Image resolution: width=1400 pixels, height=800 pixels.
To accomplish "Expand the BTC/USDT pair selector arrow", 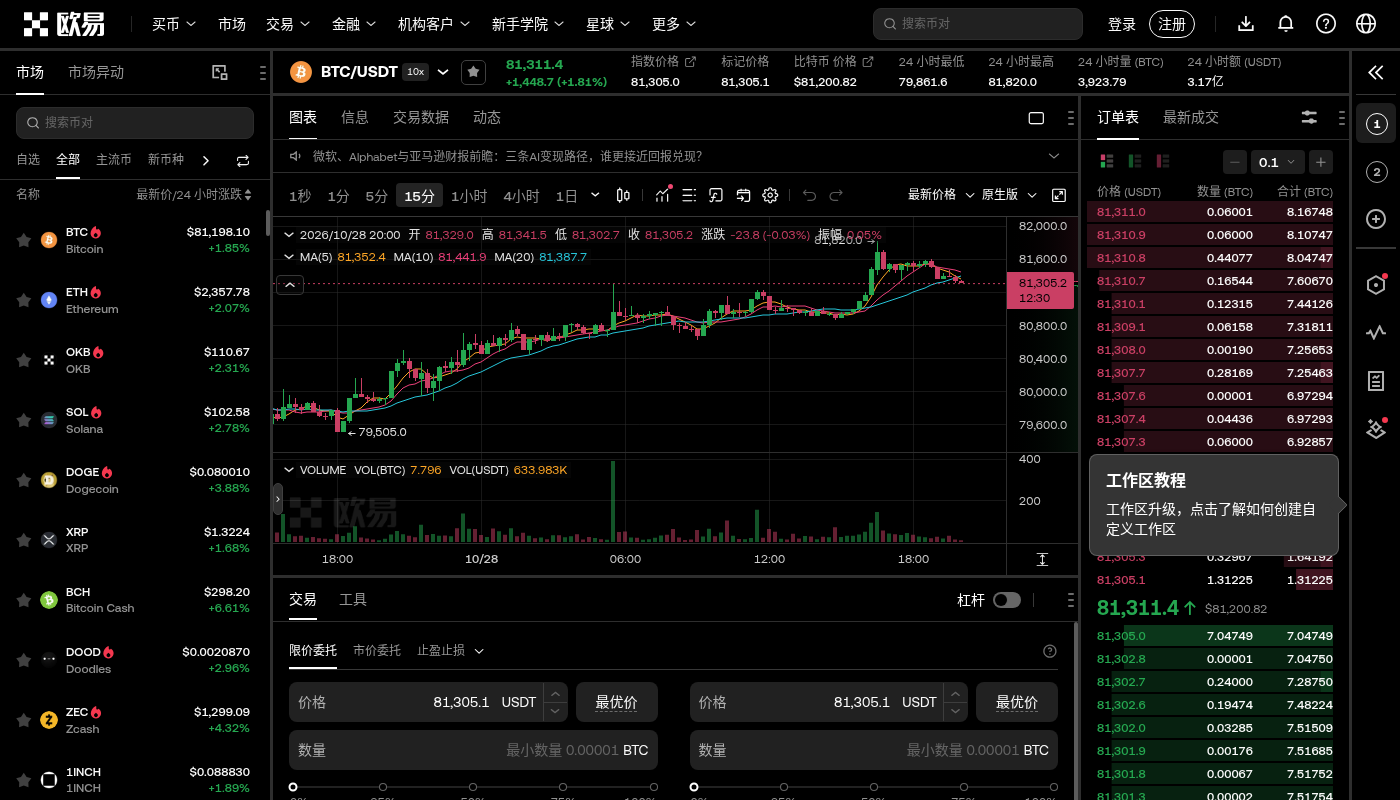I will pos(443,72).
